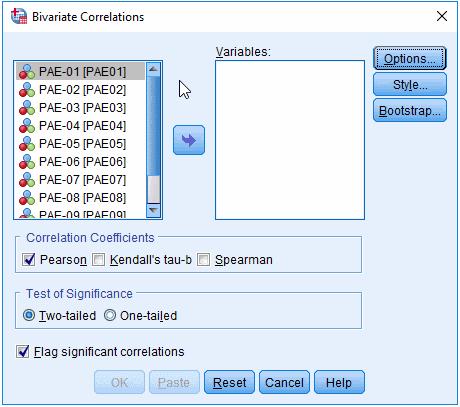Image resolution: width=460 pixels, height=407 pixels.
Task: Open the Options... dialog
Action: [410, 58]
